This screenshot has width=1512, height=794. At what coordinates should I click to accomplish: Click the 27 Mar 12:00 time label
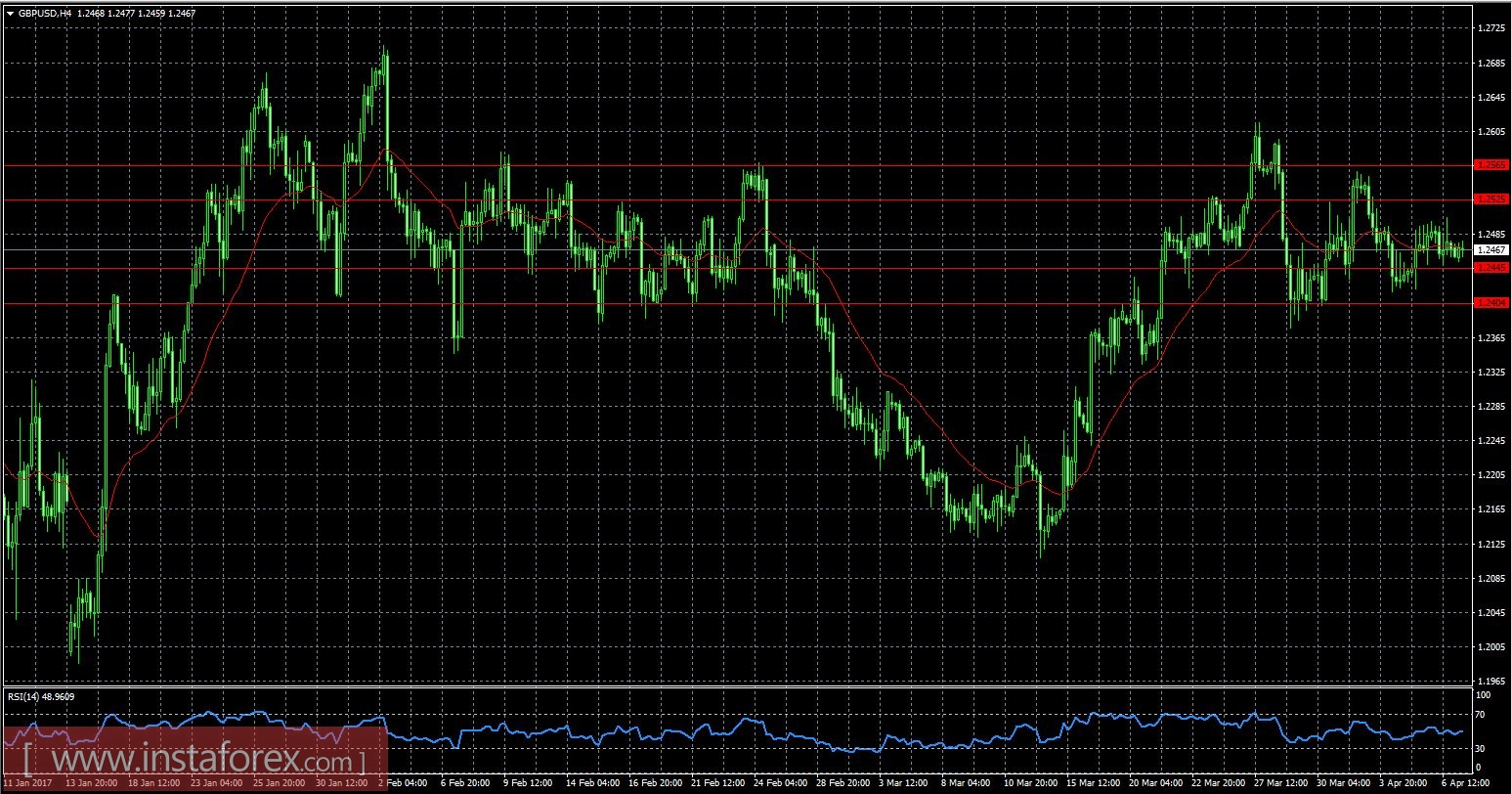[x=1280, y=783]
